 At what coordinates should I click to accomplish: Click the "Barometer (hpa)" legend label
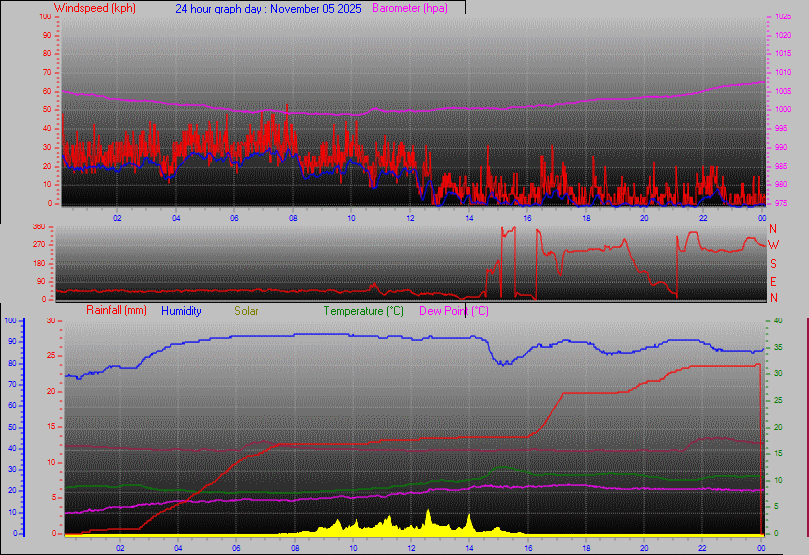(410, 8)
